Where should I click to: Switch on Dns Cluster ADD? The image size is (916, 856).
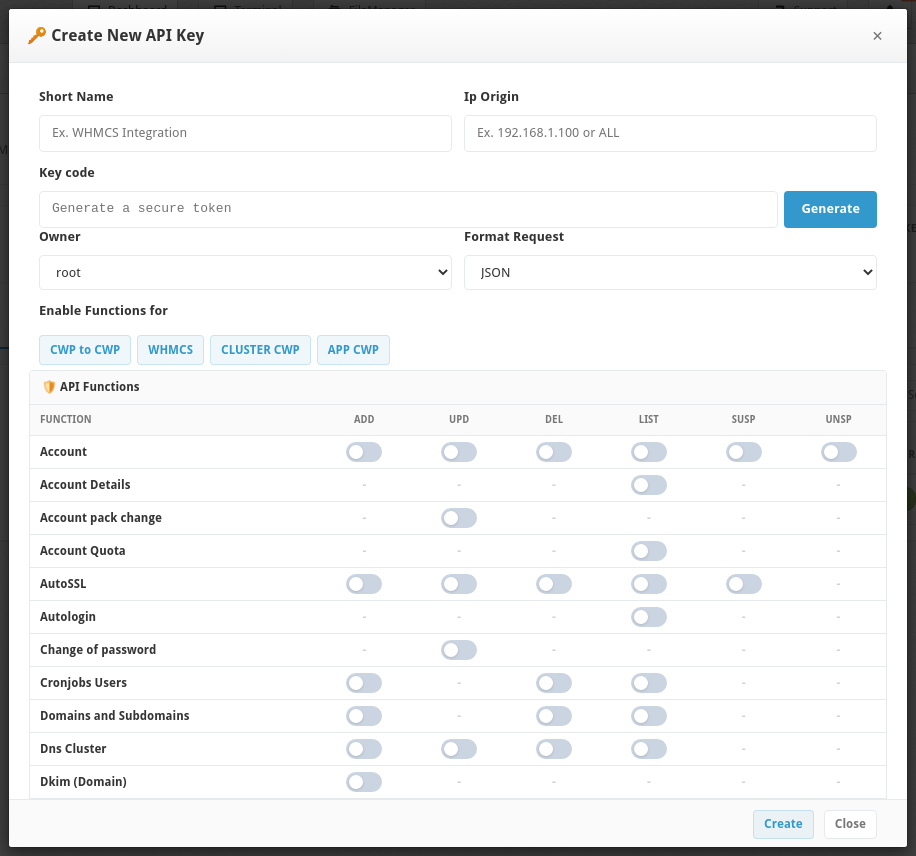[x=364, y=749]
